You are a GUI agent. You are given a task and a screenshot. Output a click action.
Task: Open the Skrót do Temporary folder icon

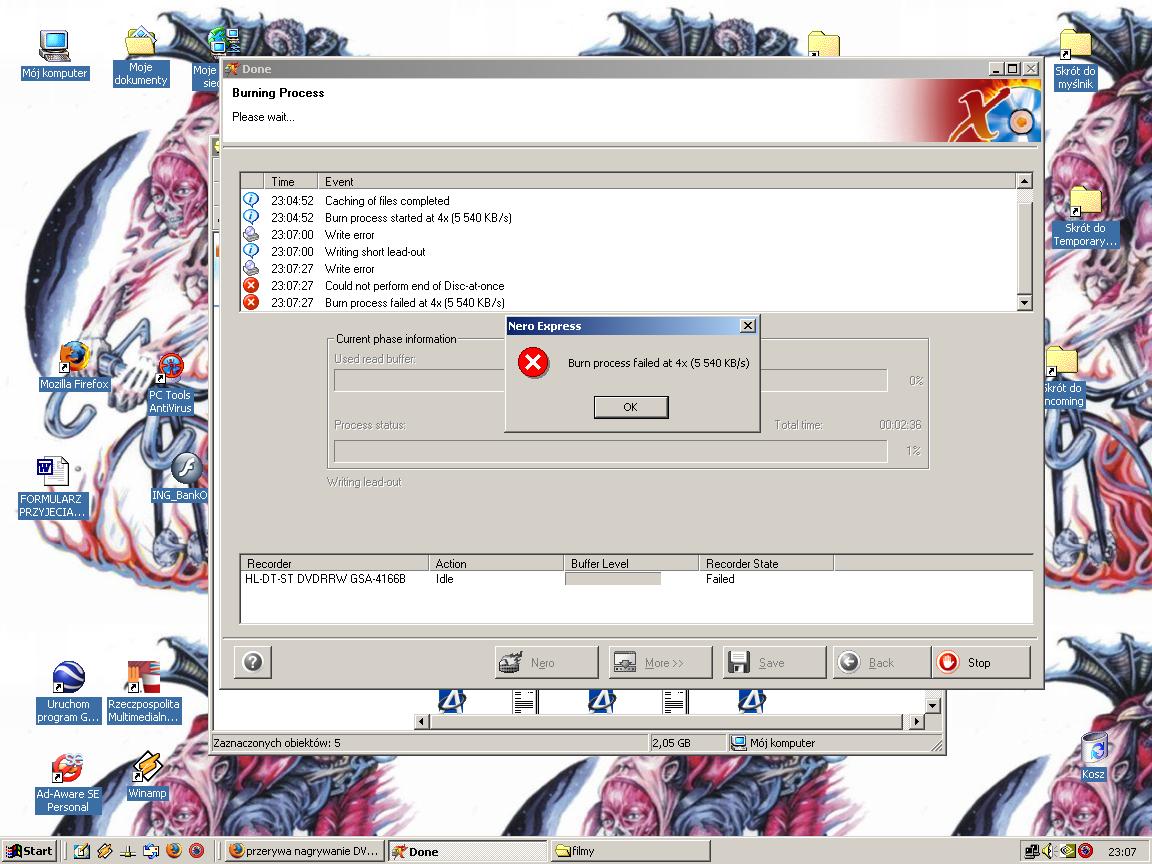1084,217
